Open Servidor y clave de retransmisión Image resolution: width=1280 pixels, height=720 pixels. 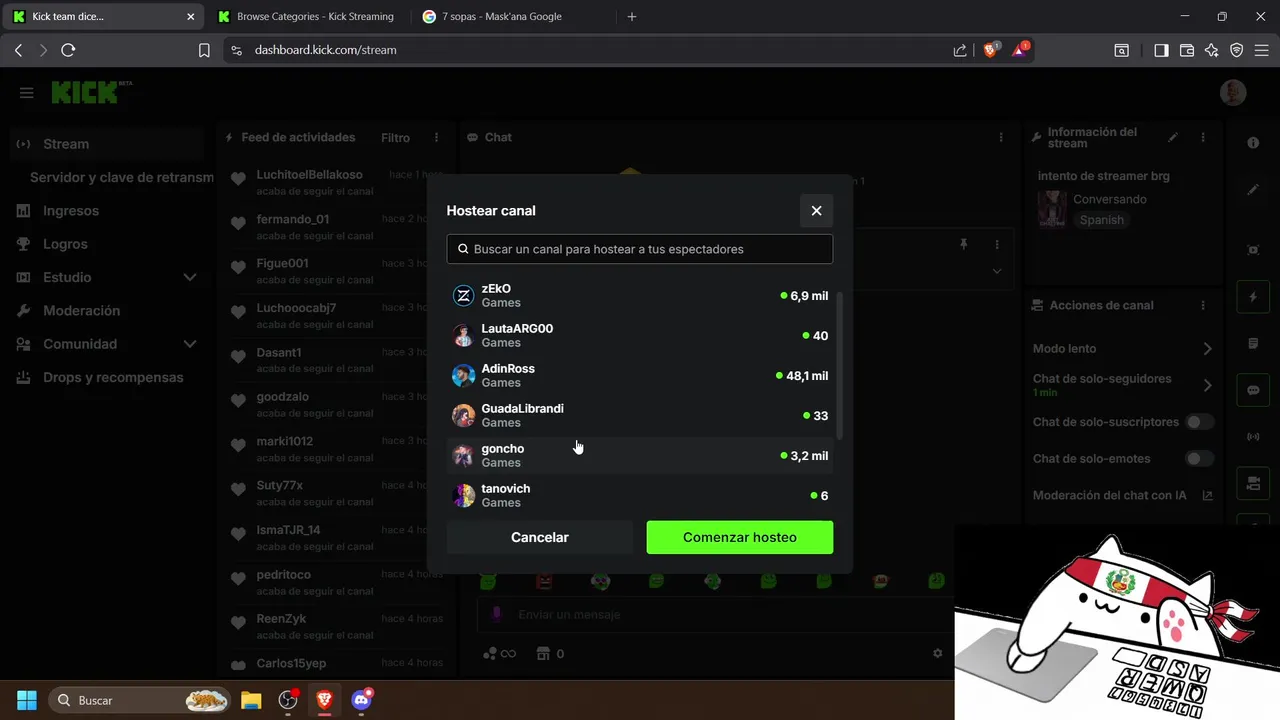tap(121, 177)
